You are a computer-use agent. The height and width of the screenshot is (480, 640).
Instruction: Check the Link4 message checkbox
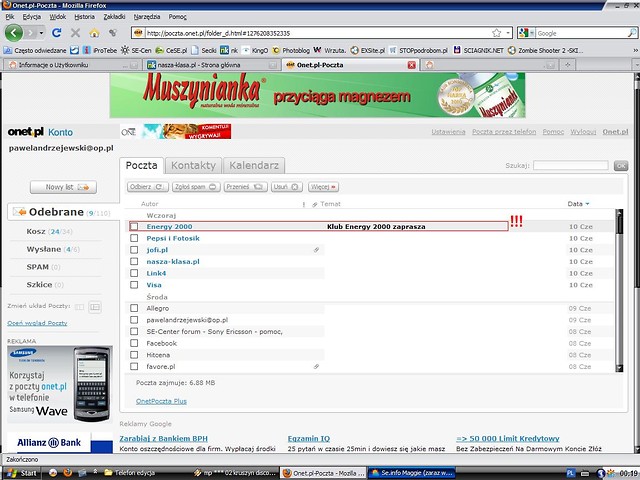click(x=134, y=273)
